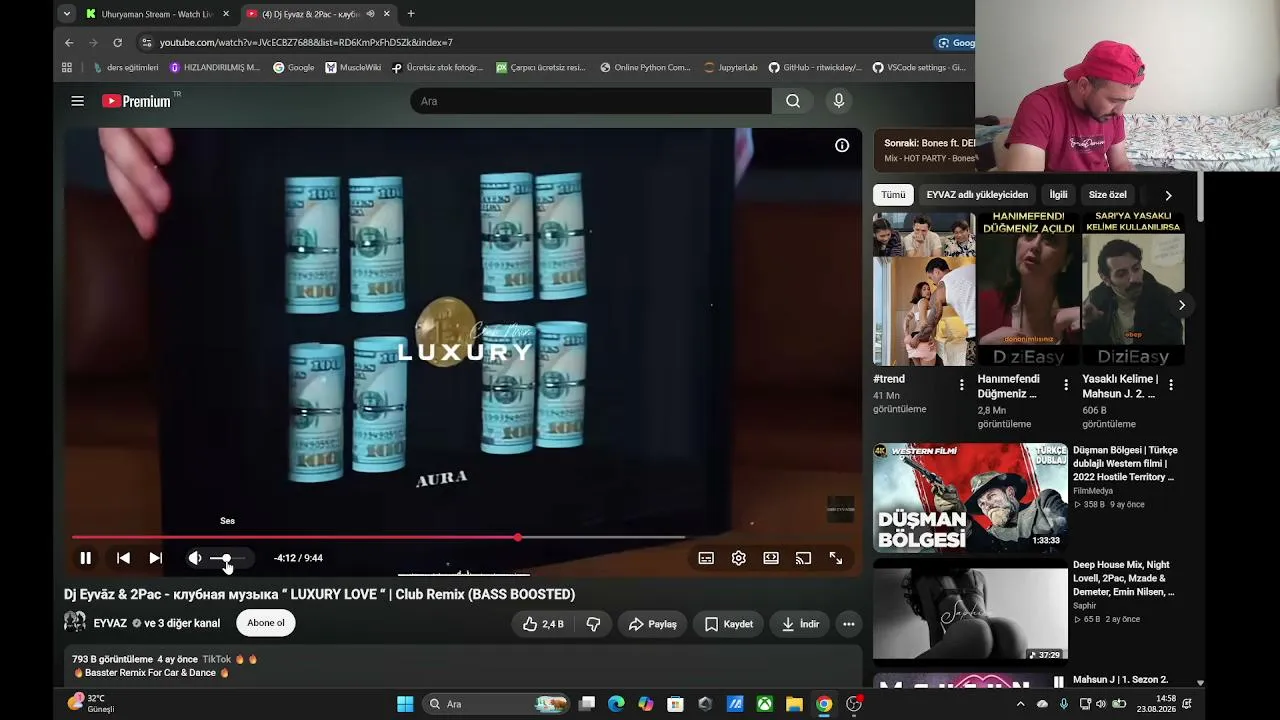Open options menu for #trend short

click(x=962, y=385)
